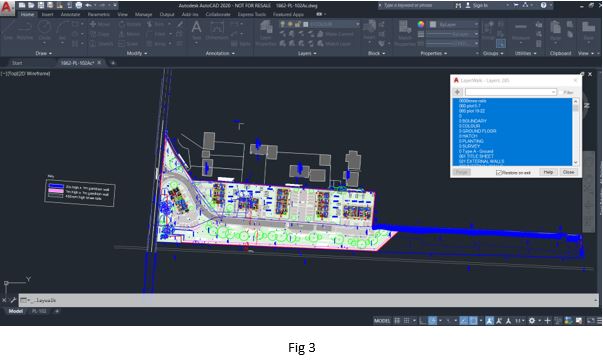This screenshot has width=603, height=360.
Task: Select the Arc tool
Action: pos(62,30)
